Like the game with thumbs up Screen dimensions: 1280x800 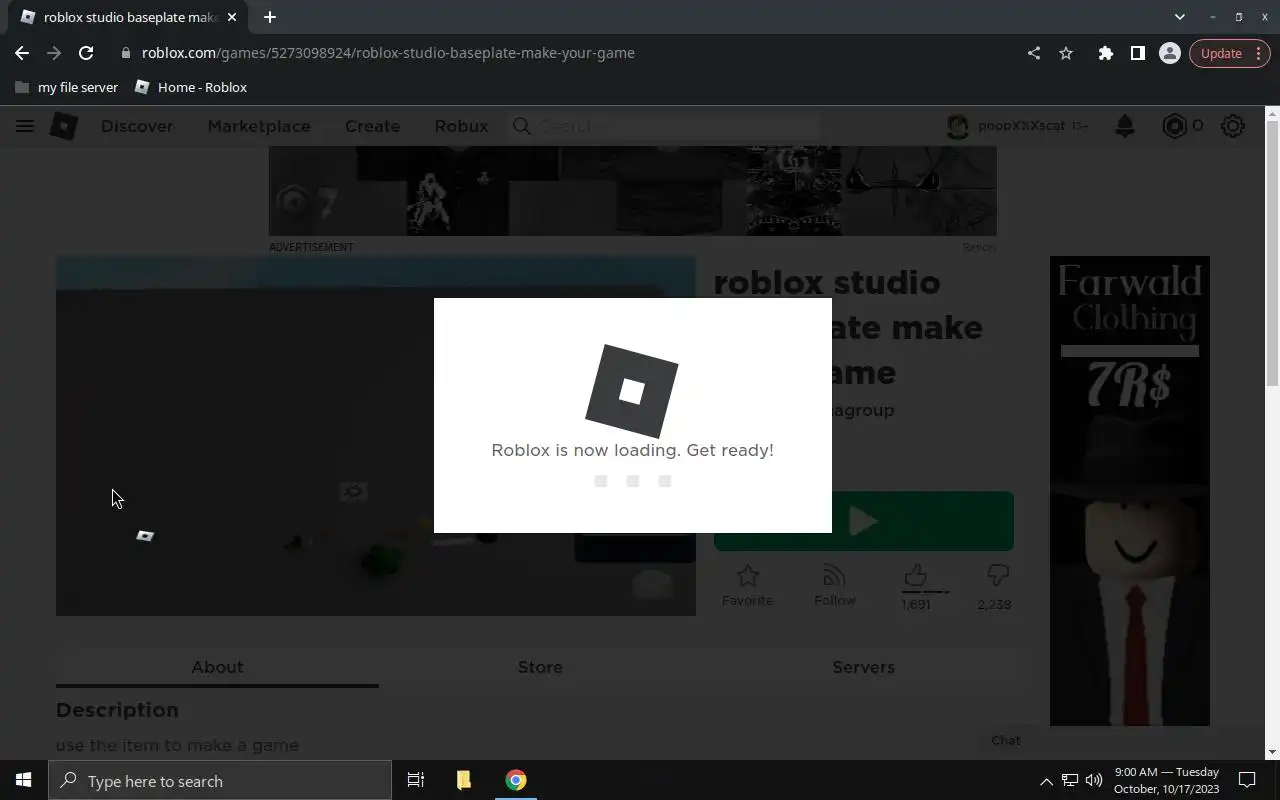(x=915, y=576)
